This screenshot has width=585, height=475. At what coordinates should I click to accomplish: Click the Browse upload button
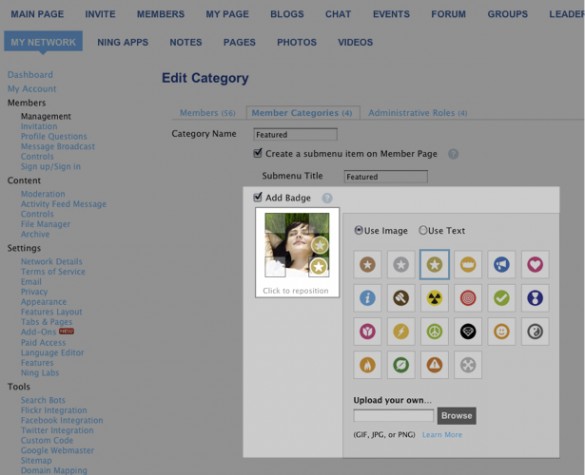(x=457, y=416)
